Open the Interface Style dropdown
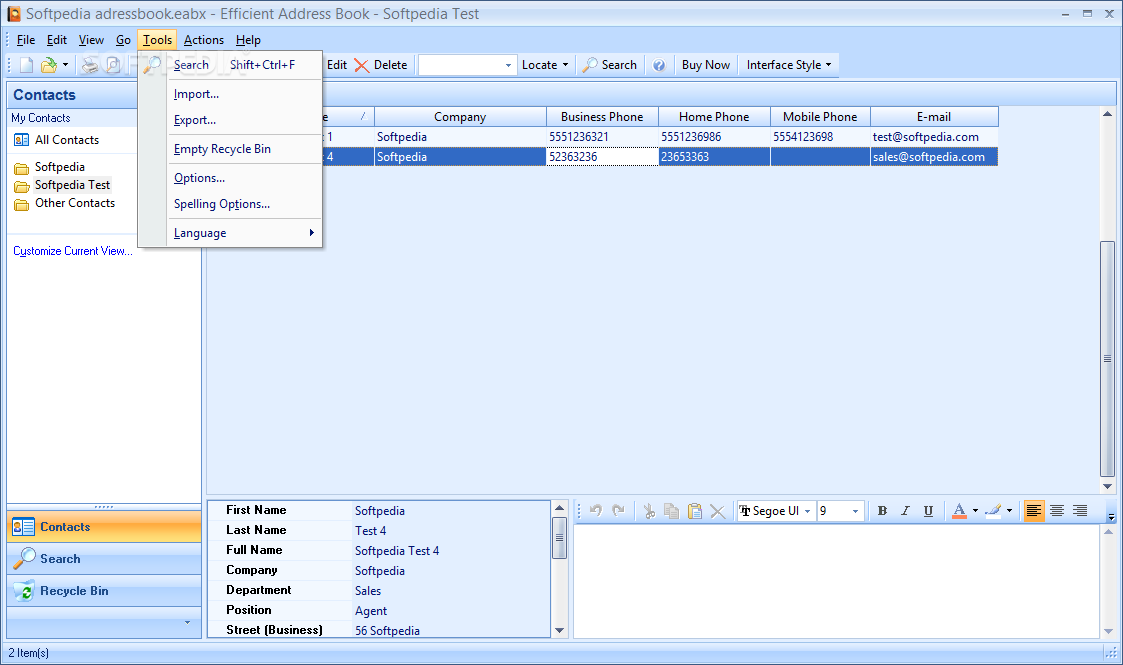 [789, 65]
